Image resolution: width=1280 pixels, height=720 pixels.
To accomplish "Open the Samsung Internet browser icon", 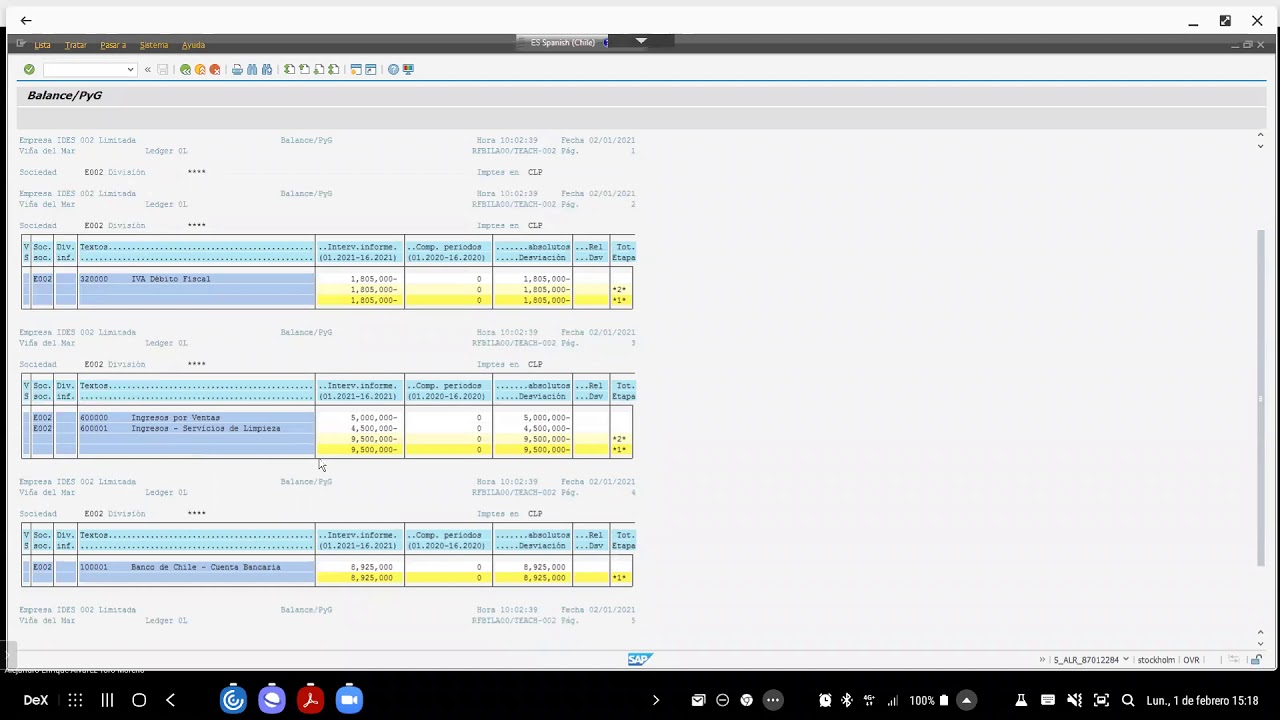I will (x=272, y=700).
